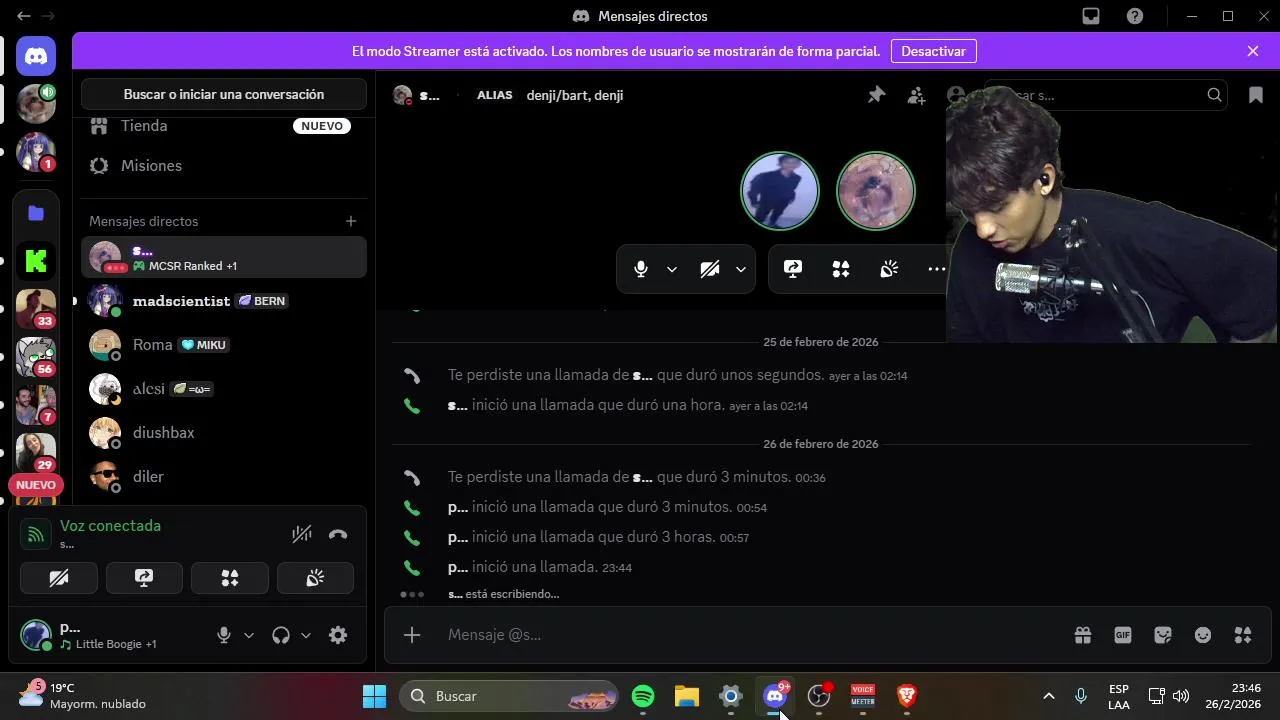The image size is (1280, 720).
Task: Open alesi direct message
Action: pos(224,389)
